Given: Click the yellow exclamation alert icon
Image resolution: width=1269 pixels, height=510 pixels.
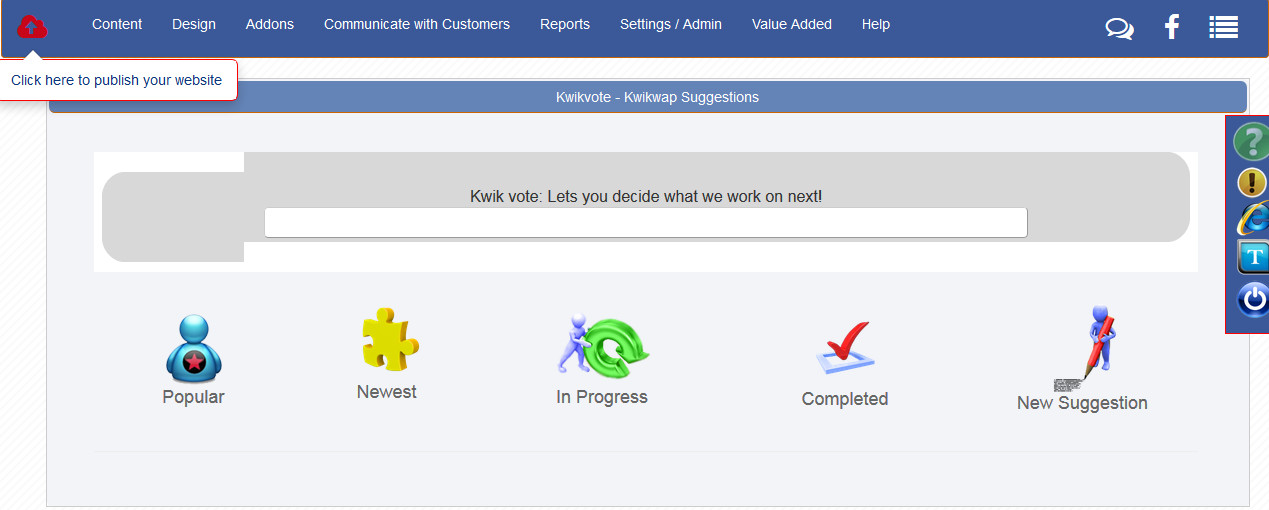Looking at the screenshot, I should coord(1252,182).
